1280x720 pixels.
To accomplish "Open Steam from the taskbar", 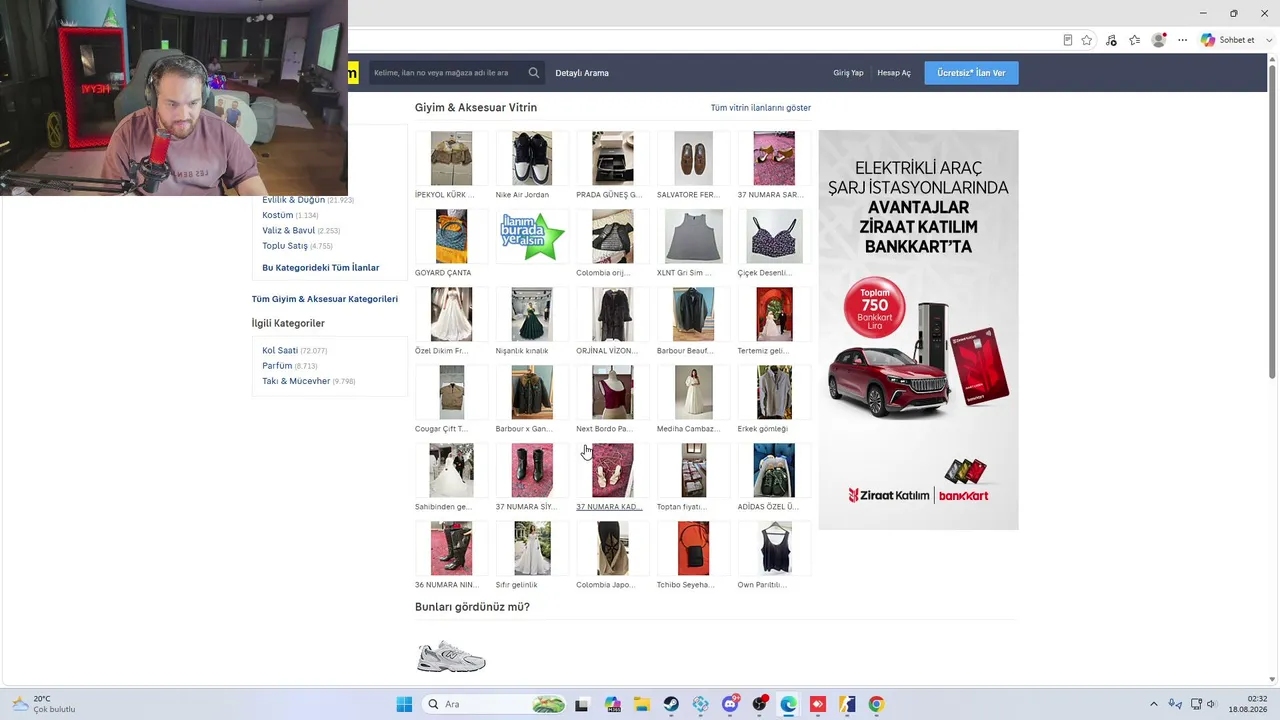I will click(671, 704).
